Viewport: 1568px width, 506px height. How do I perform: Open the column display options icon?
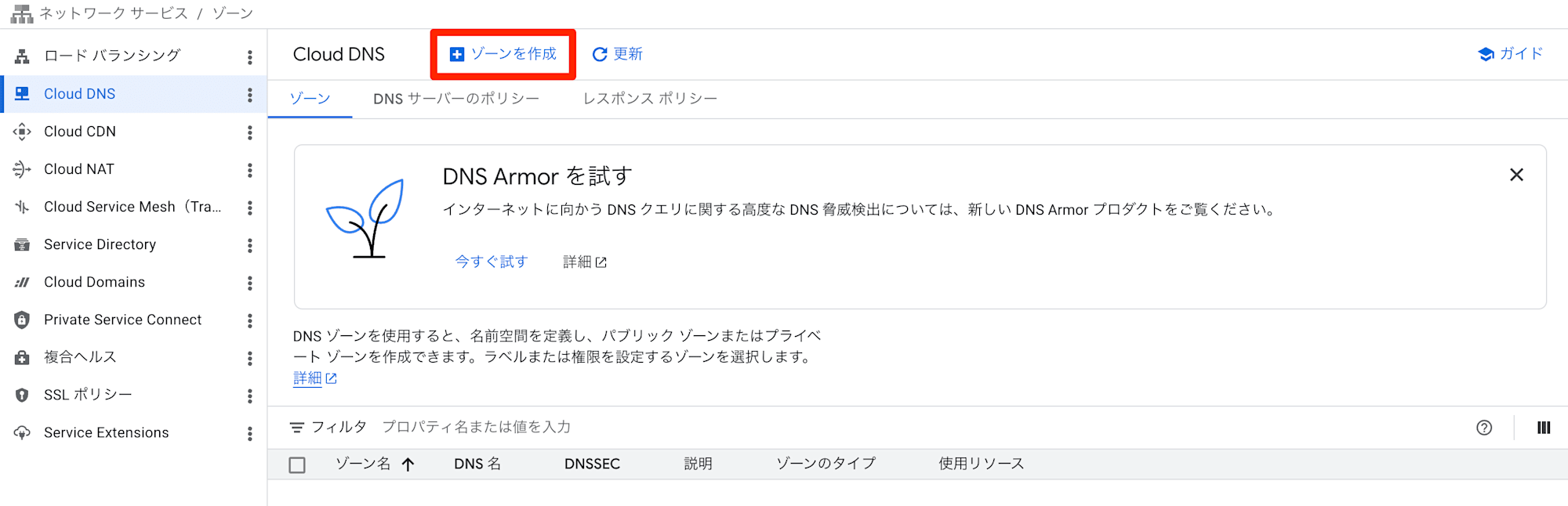click(x=1544, y=428)
